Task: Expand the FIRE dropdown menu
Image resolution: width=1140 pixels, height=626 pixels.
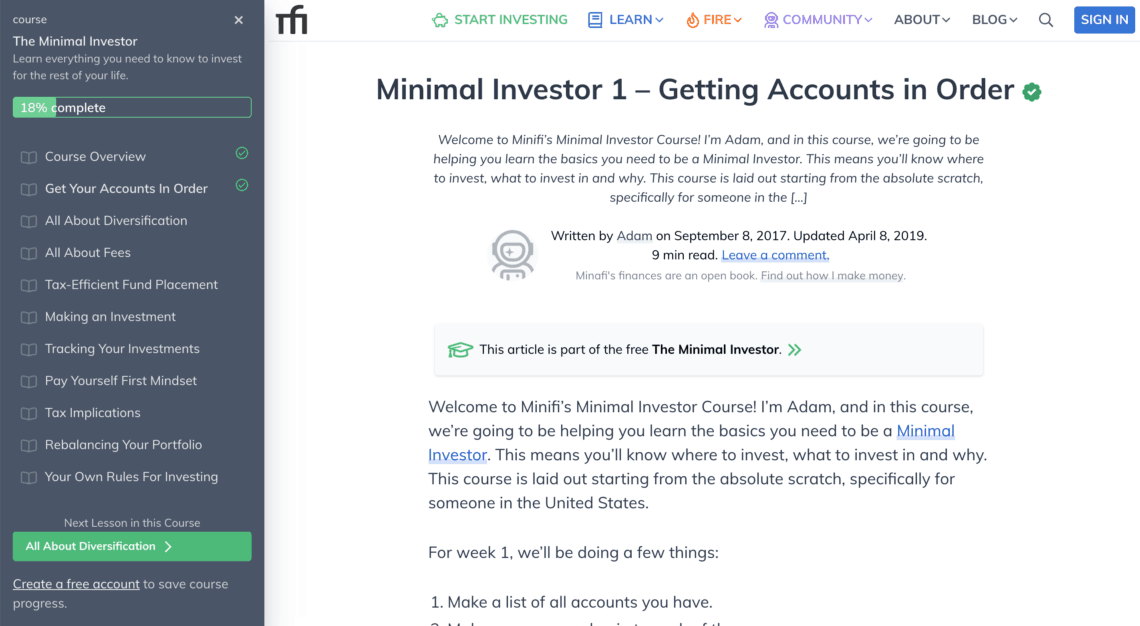Action: coord(714,20)
